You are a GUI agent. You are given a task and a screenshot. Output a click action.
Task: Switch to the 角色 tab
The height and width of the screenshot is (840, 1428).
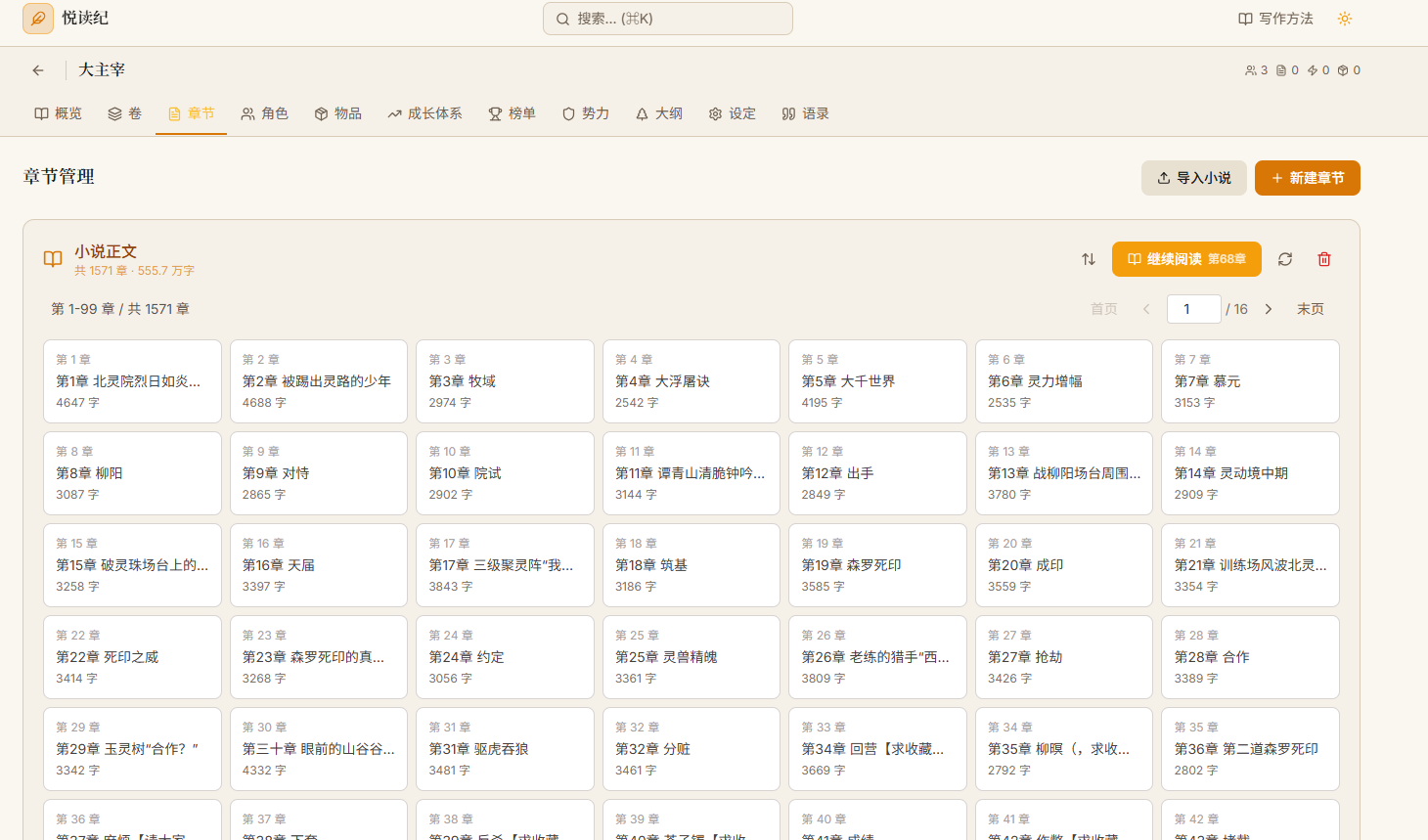point(265,113)
